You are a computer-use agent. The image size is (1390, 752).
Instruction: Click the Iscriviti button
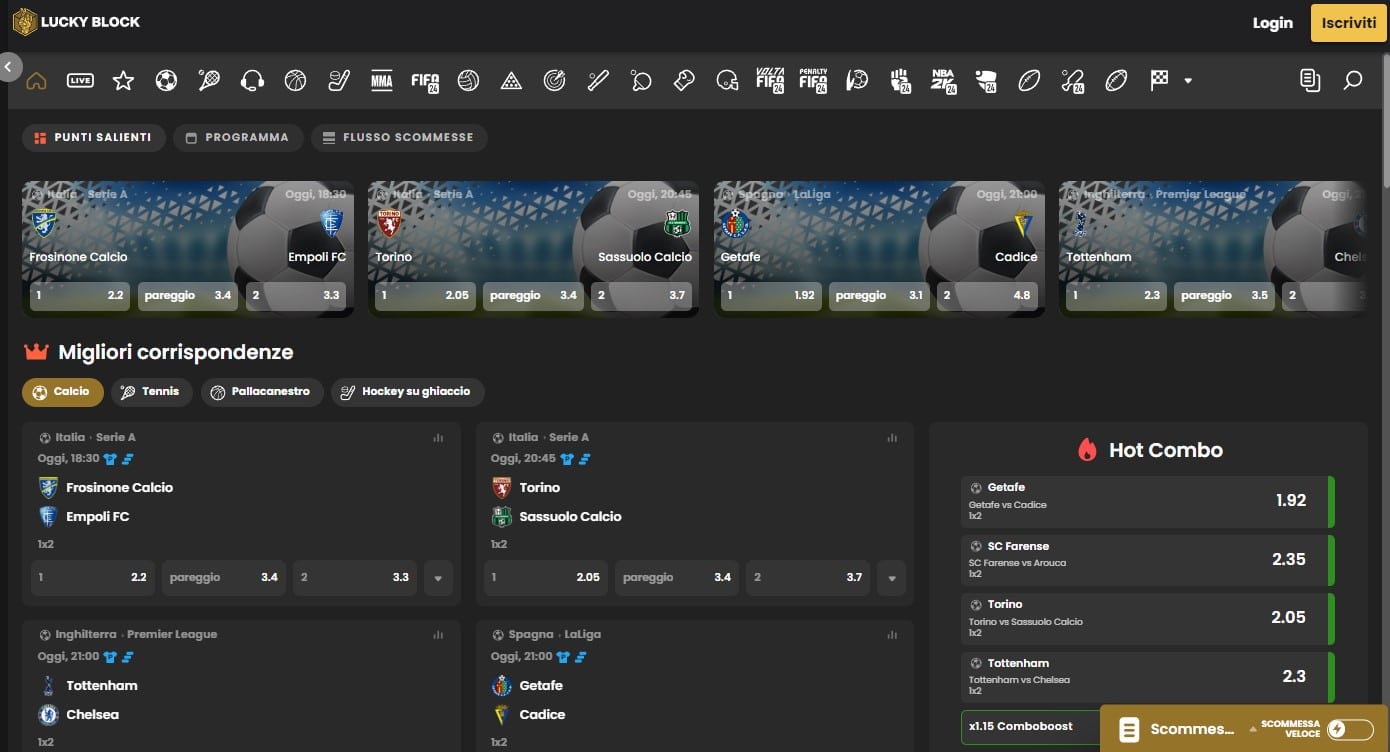click(1349, 23)
